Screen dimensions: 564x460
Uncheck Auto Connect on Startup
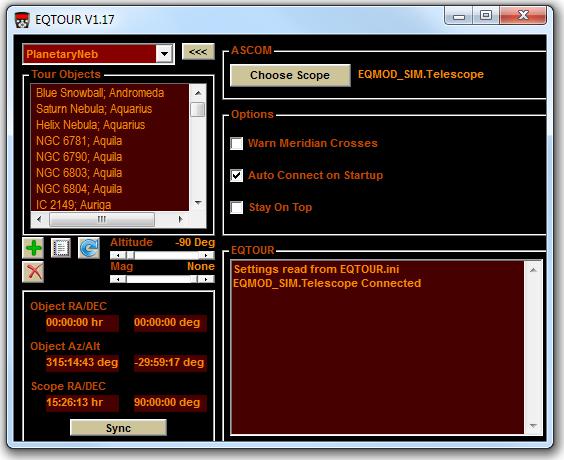pyautogui.click(x=236, y=175)
